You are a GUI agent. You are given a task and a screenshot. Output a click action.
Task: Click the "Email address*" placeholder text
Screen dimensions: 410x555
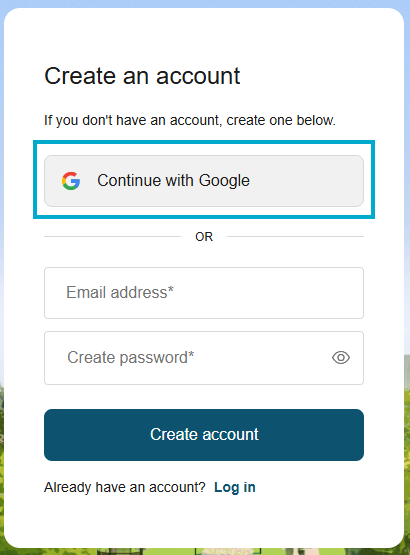click(x=120, y=293)
